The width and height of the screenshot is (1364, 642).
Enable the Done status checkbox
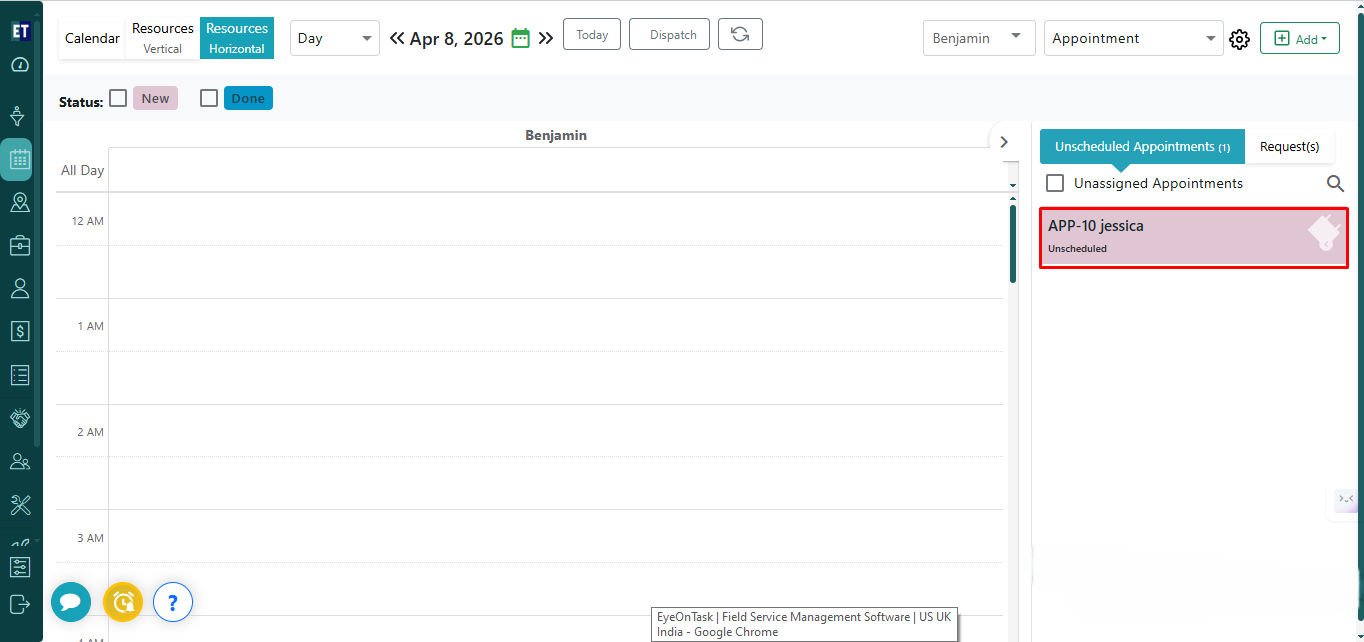[209, 98]
